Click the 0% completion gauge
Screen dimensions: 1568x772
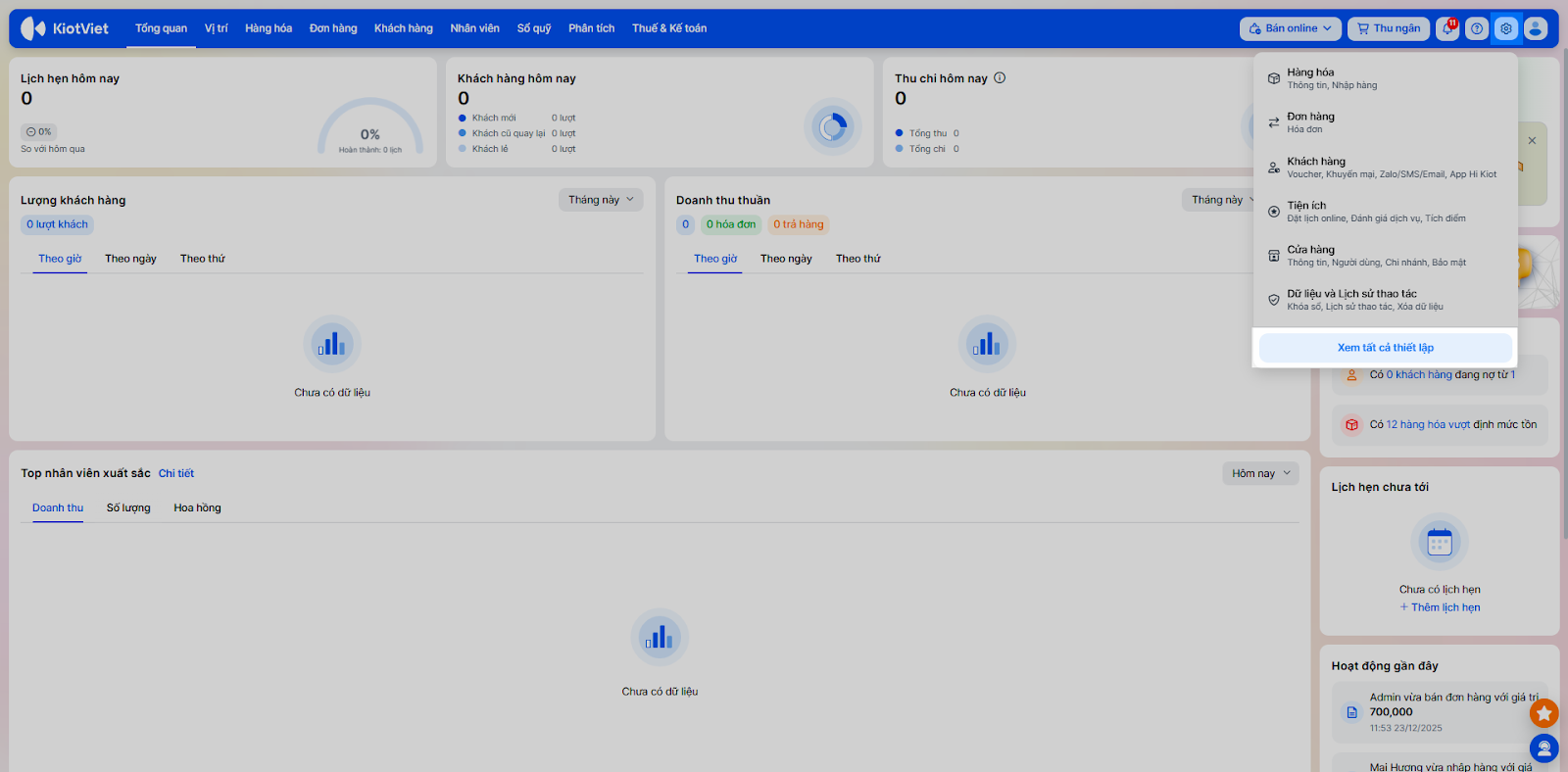[370, 127]
